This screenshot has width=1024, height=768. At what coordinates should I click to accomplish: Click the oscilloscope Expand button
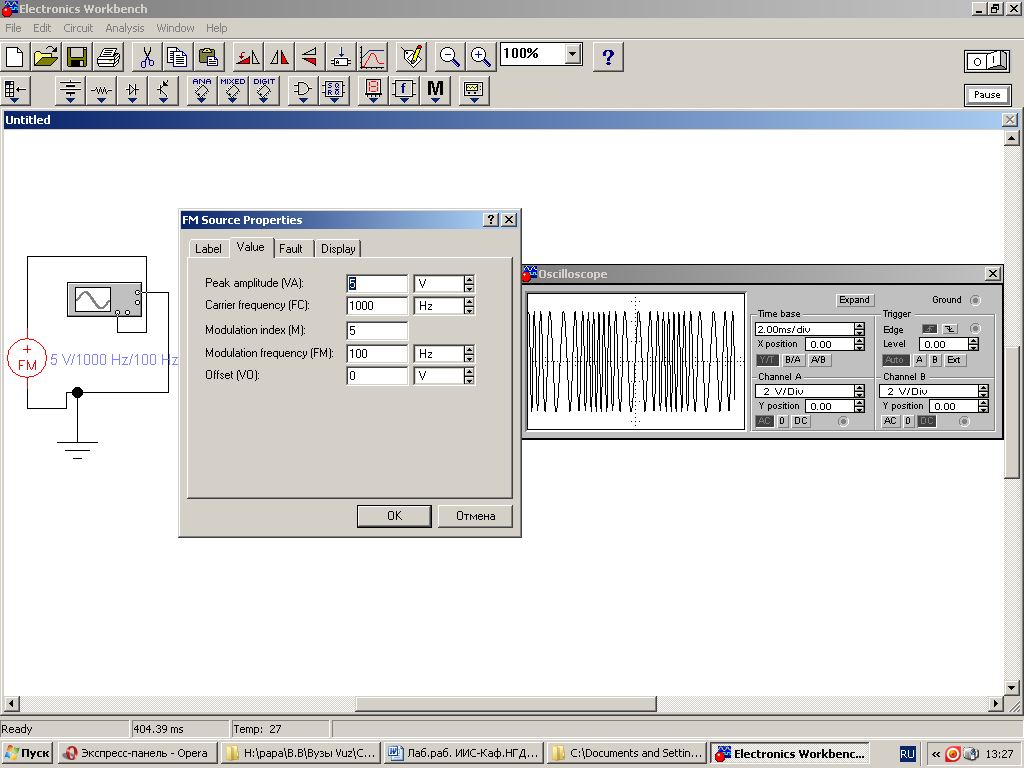click(x=854, y=300)
